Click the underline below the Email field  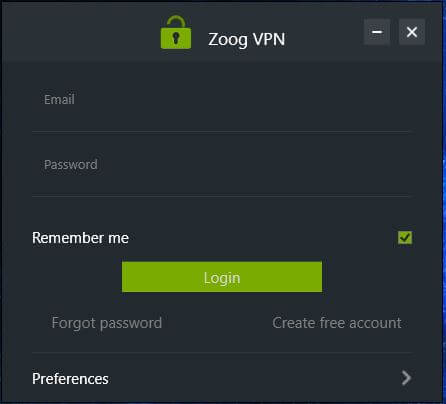click(x=221, y=132)
